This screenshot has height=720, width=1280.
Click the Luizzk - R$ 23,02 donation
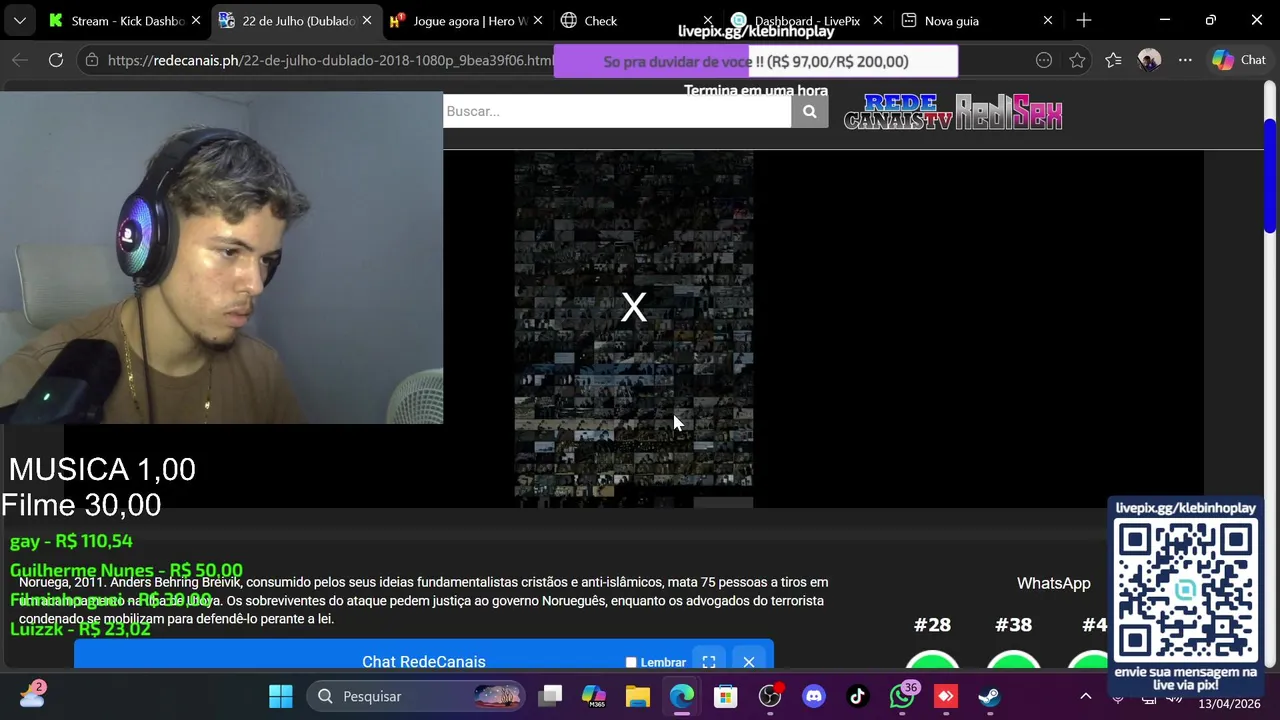80,629
